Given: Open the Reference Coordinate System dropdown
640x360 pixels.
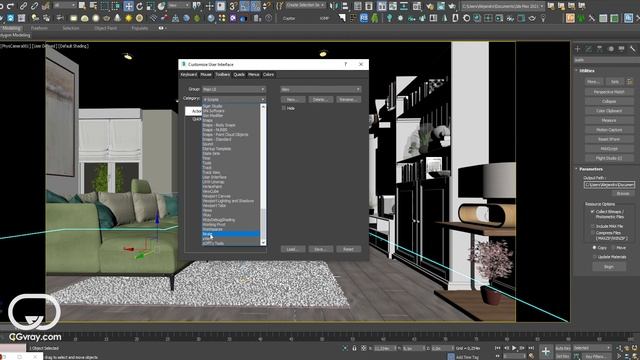Looking at the screenshot, I should (179, 6).
